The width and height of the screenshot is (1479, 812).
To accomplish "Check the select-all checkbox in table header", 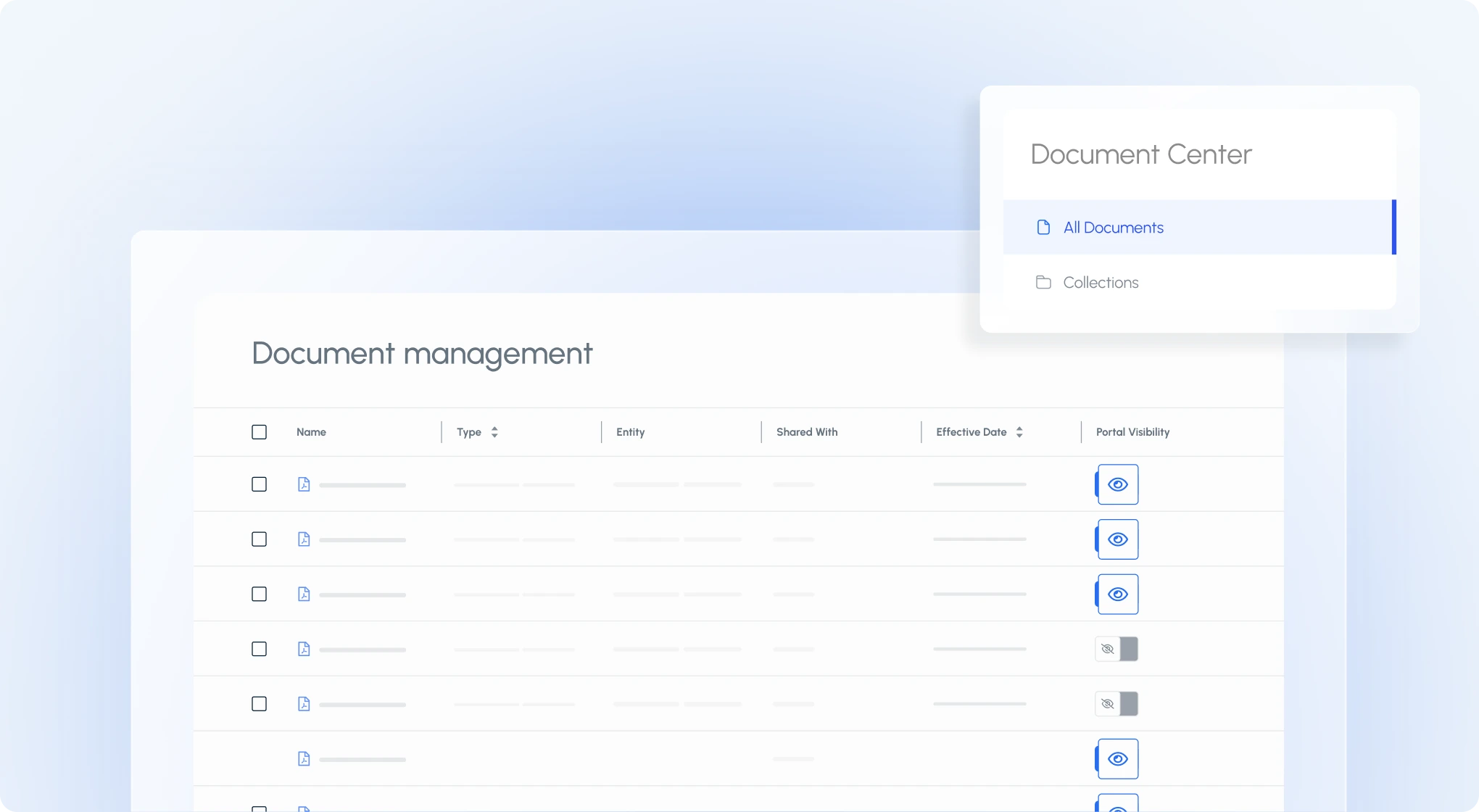I will pos(259,432).
